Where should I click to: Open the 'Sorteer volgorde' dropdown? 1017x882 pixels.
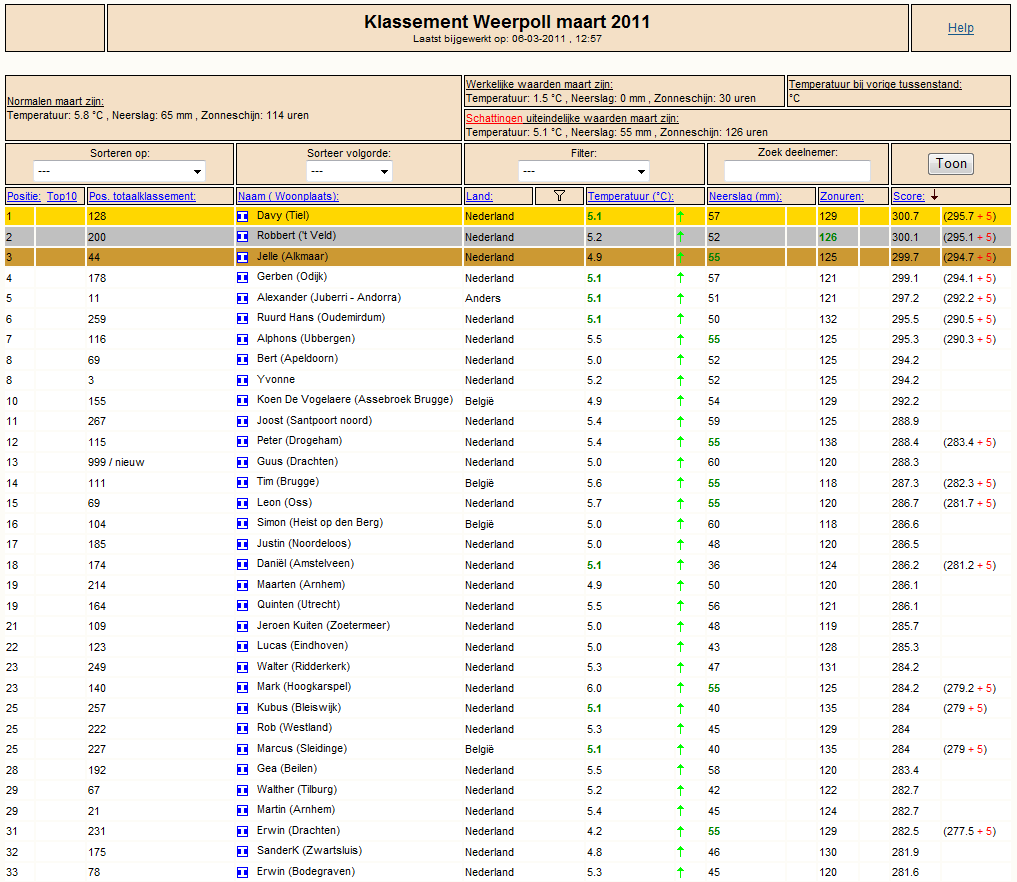(349, 171)
